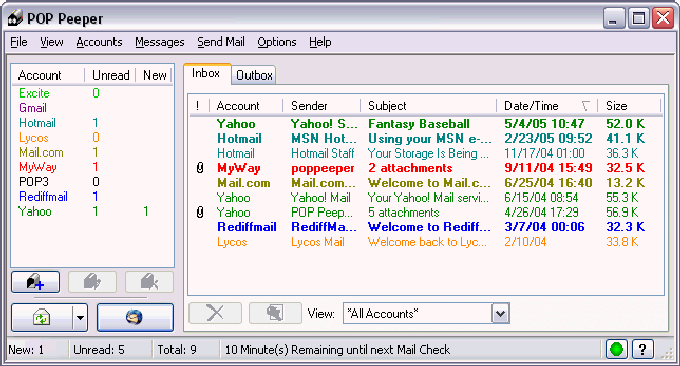Switch to the Outbox tab

254,75
